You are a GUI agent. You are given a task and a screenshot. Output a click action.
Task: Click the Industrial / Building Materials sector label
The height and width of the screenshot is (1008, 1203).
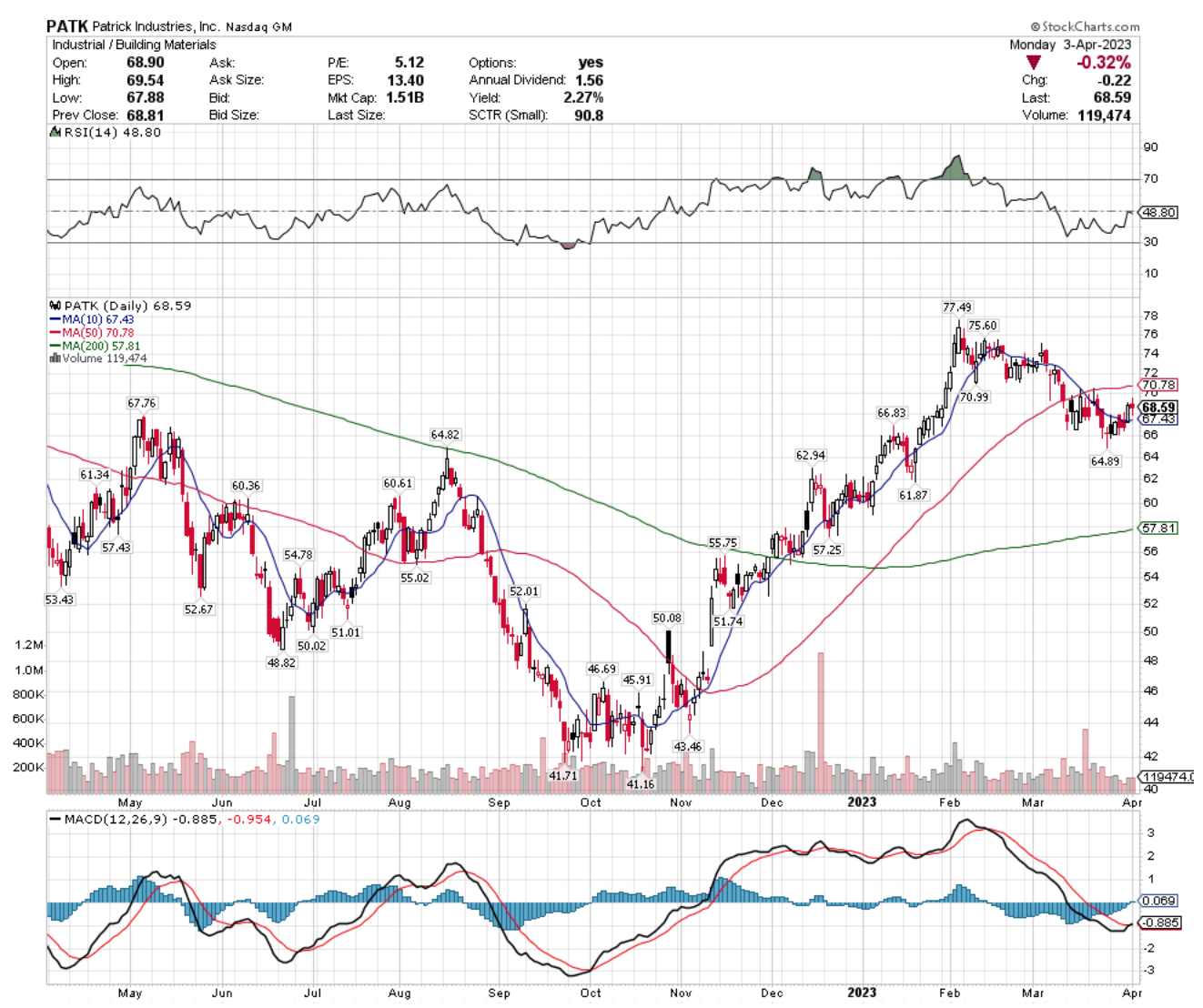134,45
